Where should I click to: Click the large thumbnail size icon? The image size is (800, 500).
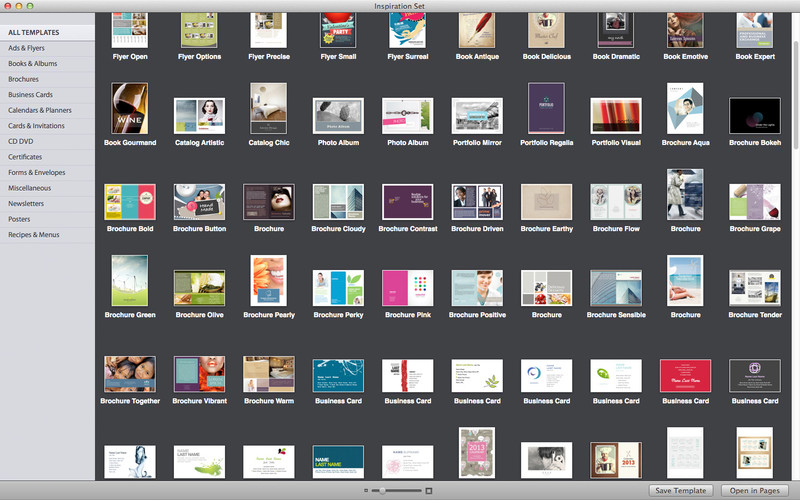point(429,491)
